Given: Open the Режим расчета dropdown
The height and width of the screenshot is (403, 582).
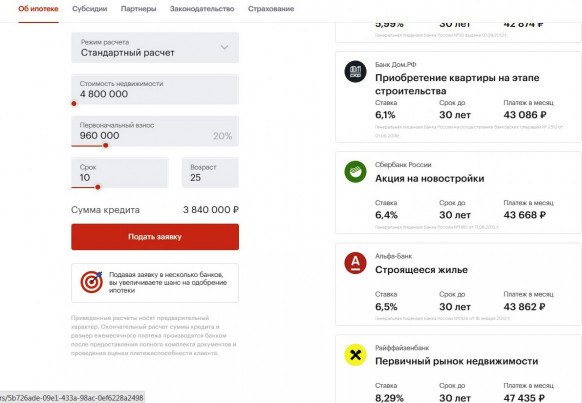Looking at the screenshot, I should point(155,47).
